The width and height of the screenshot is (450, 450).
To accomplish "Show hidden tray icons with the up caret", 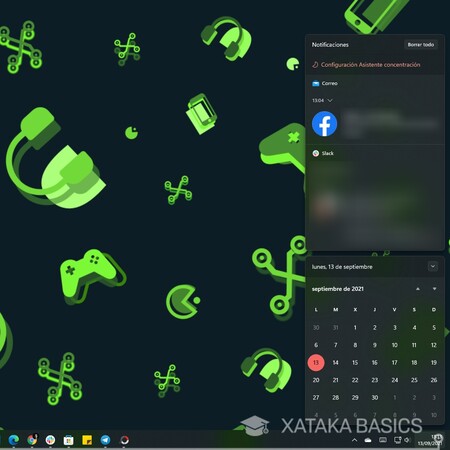I will point(354,440).
